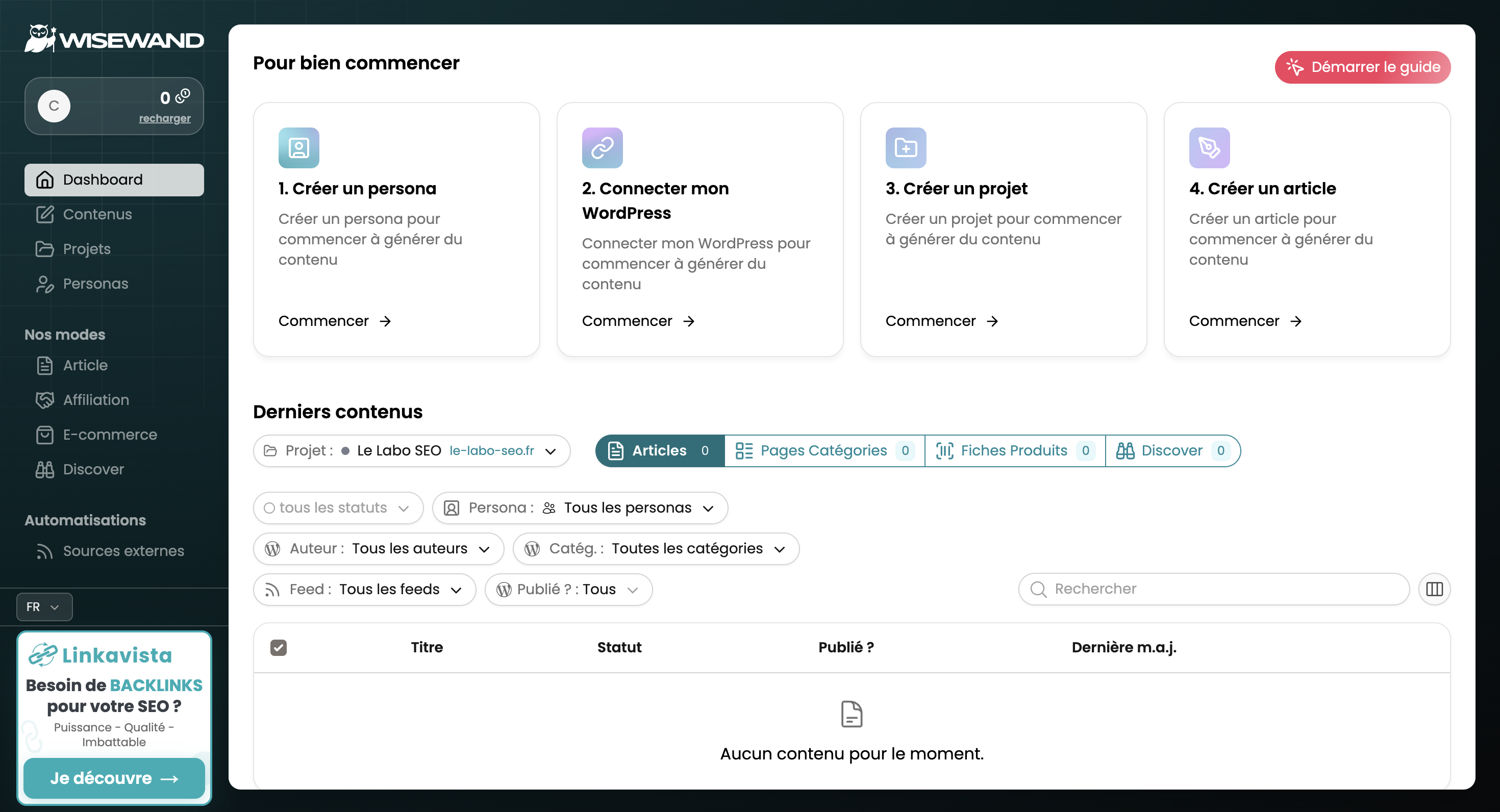Image resolution: width=1500 pixels, height=812 pixels.
Task: Open the column display options icon
Action: point(1434,589)
